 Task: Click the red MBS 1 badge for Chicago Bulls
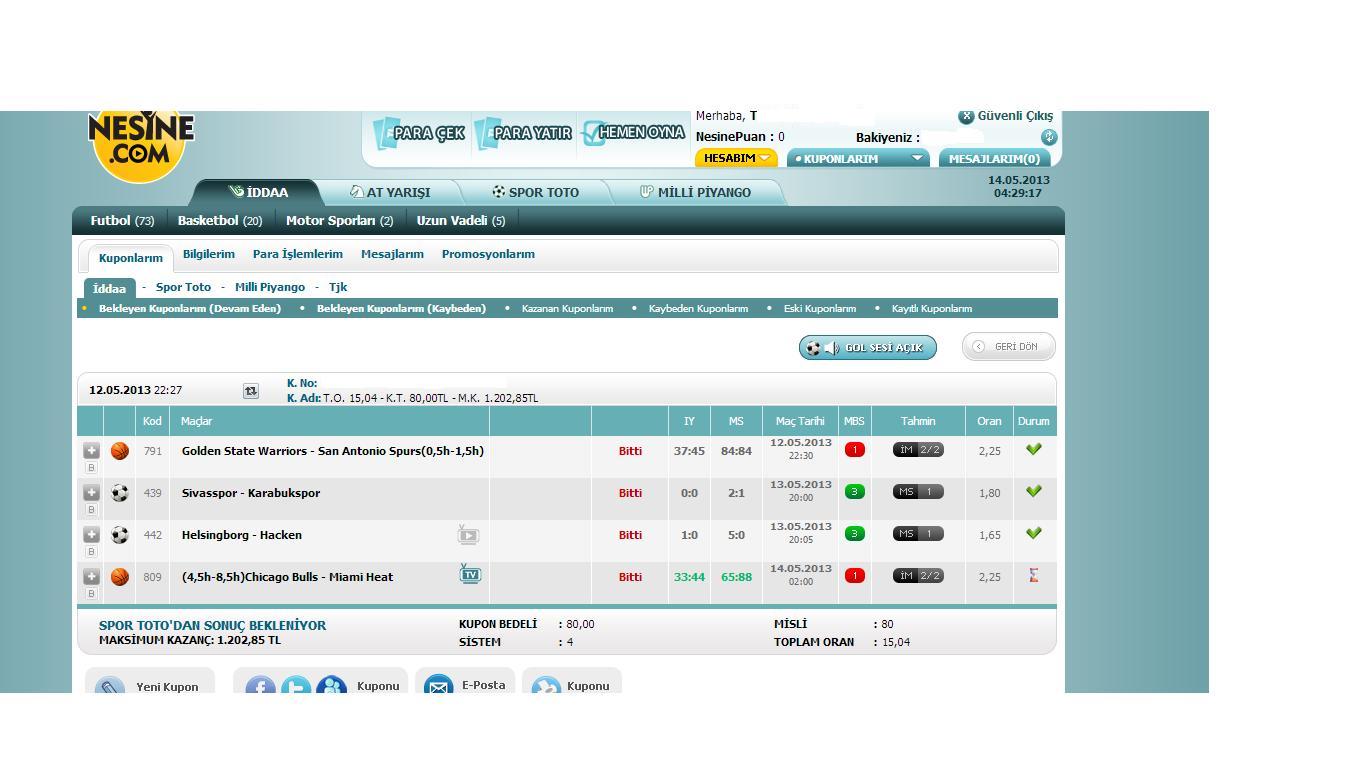click(x=854, y=576)
